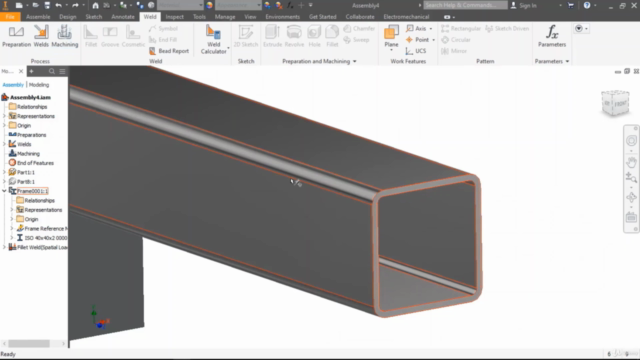Screen dimensions: 640x360
Task: Click the Preparation process tool
Action: coord(16,36)
